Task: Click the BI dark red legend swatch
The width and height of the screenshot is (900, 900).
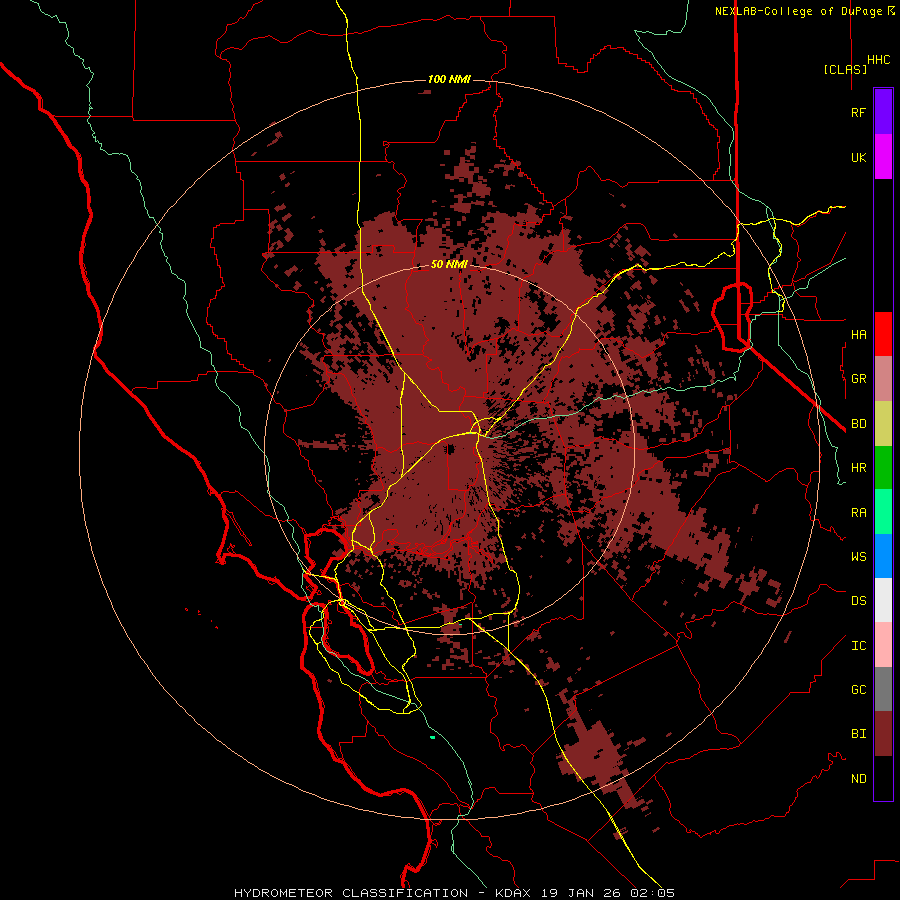Action: pos(883,734)
